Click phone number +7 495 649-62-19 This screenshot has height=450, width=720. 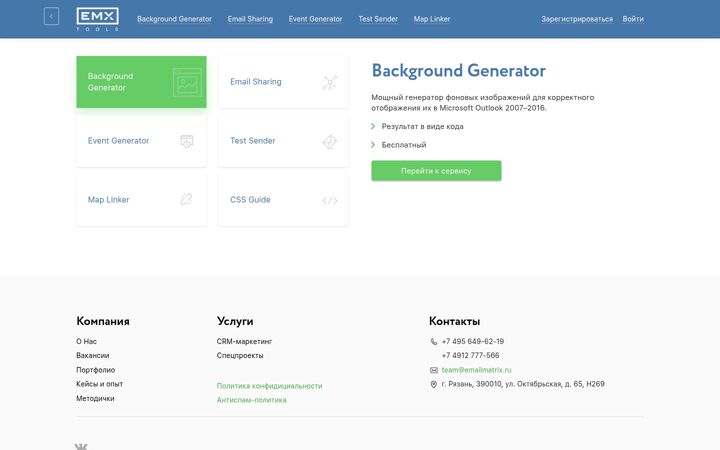pos(472,342)
